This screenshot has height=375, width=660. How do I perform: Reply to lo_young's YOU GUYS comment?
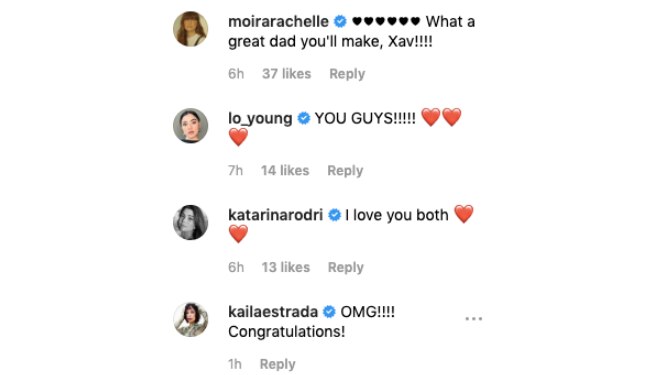pos(345,170)
